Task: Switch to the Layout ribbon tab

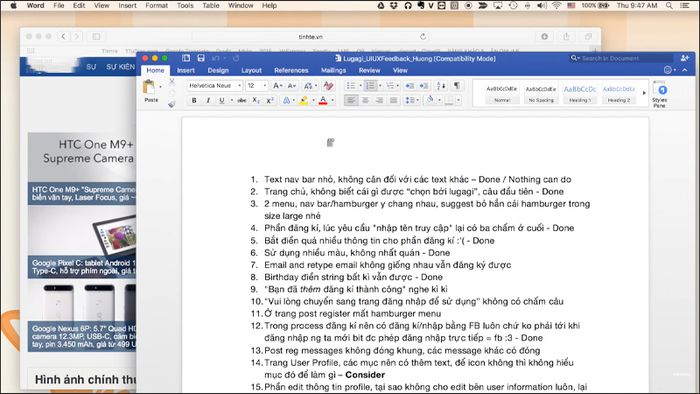Action: pos(251,71)
